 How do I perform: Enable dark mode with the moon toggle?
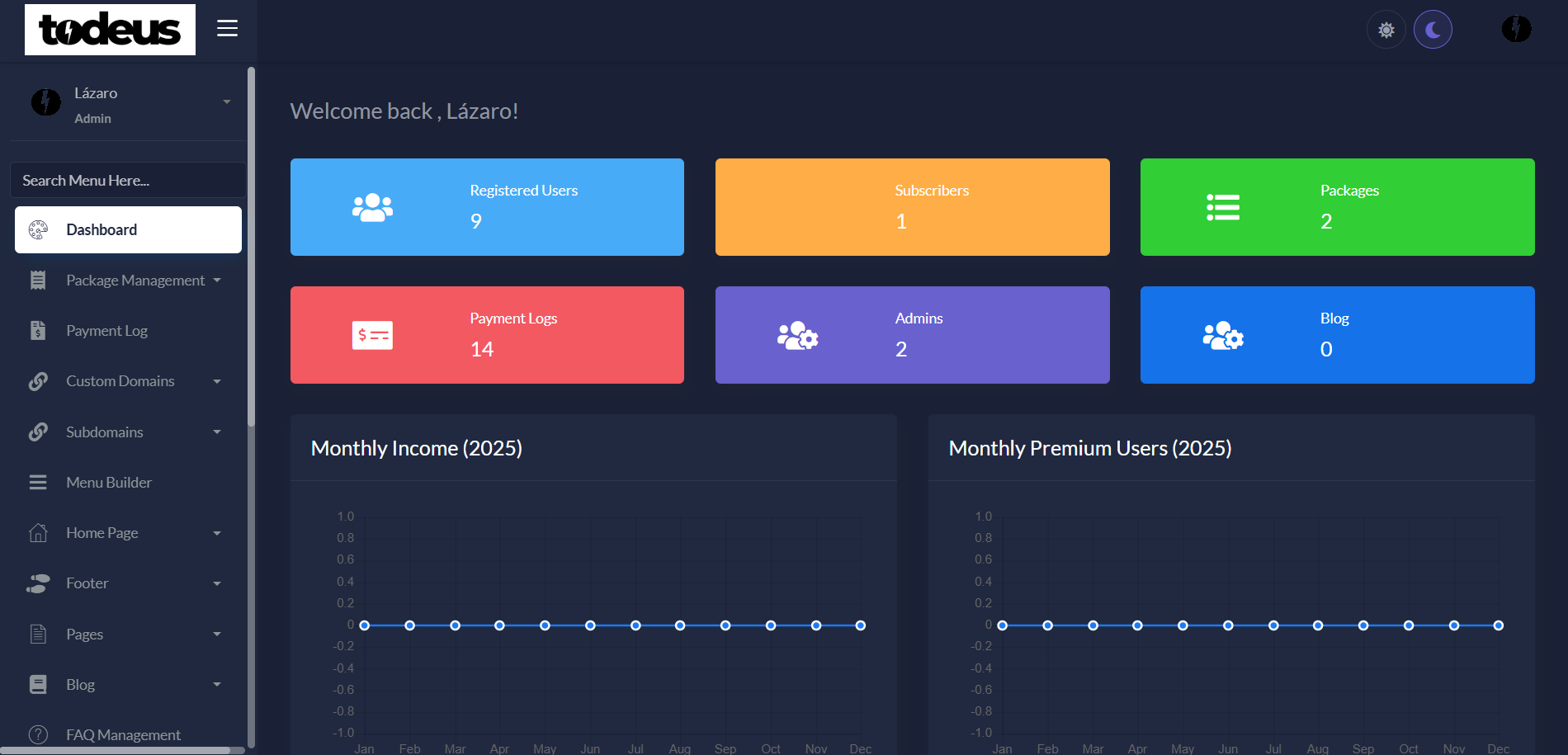click(x=1433, y=29)
